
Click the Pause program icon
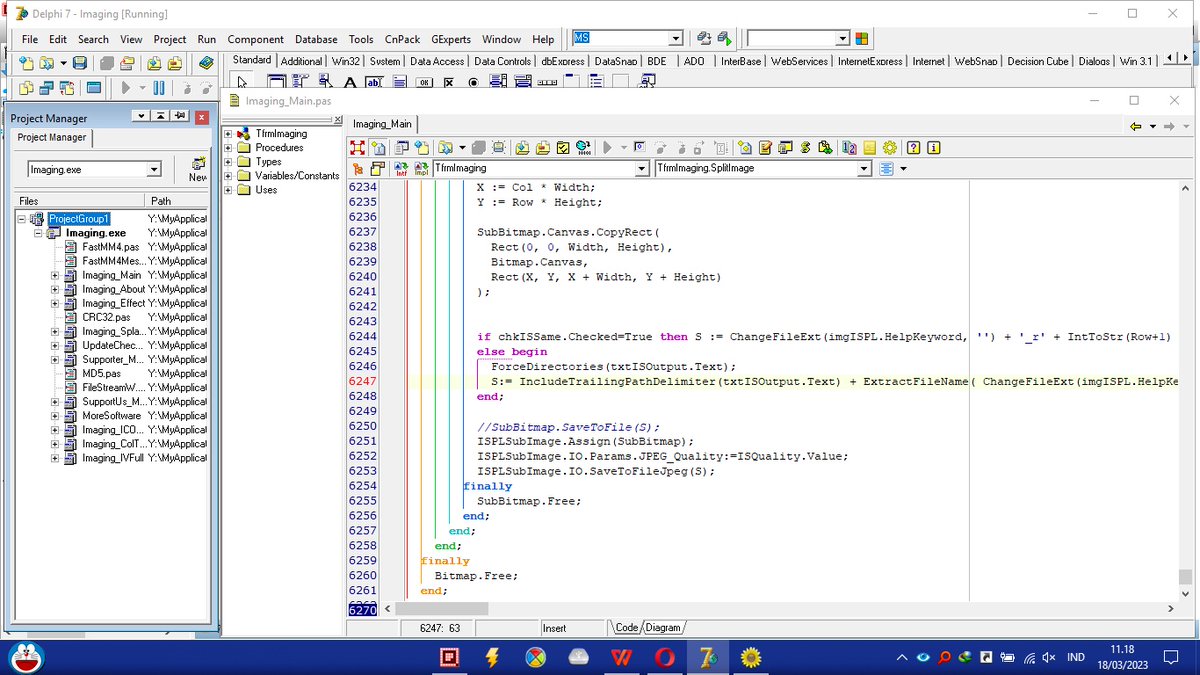pos(159,88)
